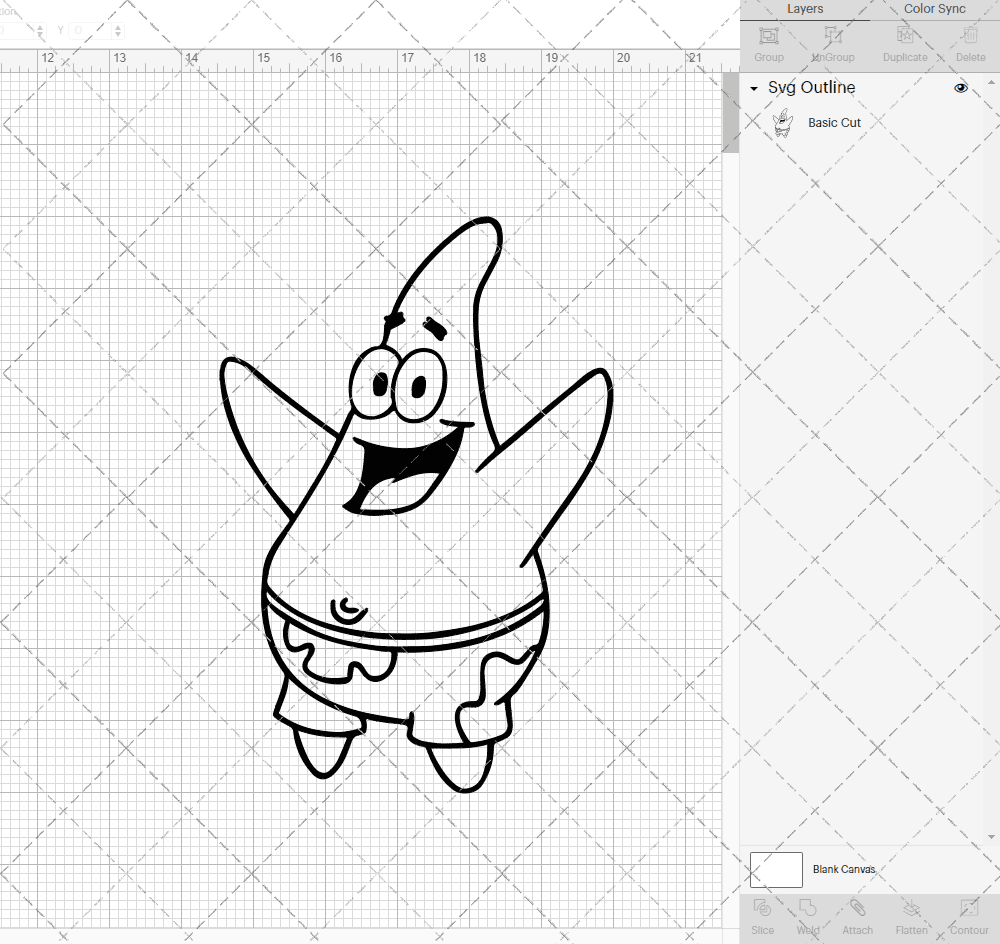
Task: Collapse the Svg Outline layer group
Action: pyautogui.click(x=753, y=88)
